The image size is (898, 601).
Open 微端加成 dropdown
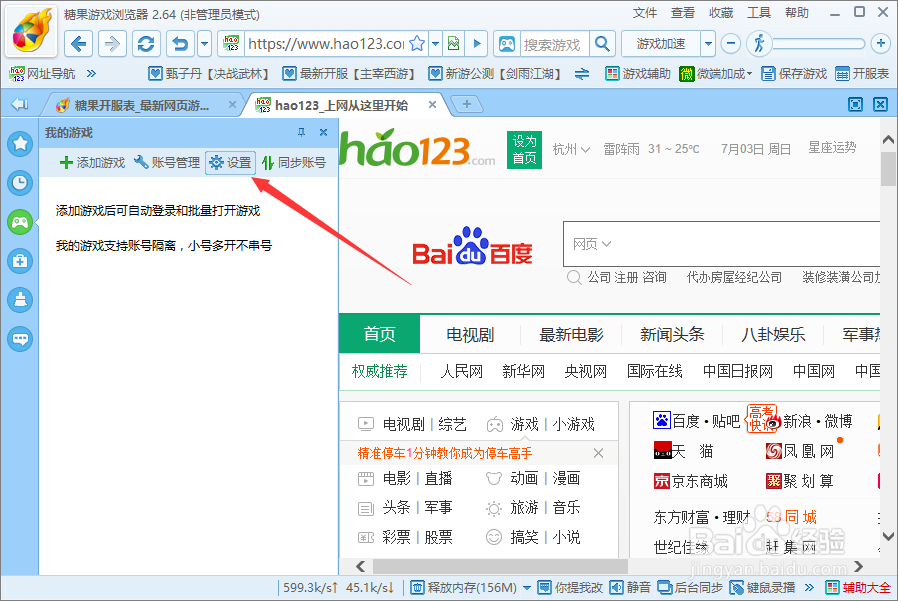point(715,74)
